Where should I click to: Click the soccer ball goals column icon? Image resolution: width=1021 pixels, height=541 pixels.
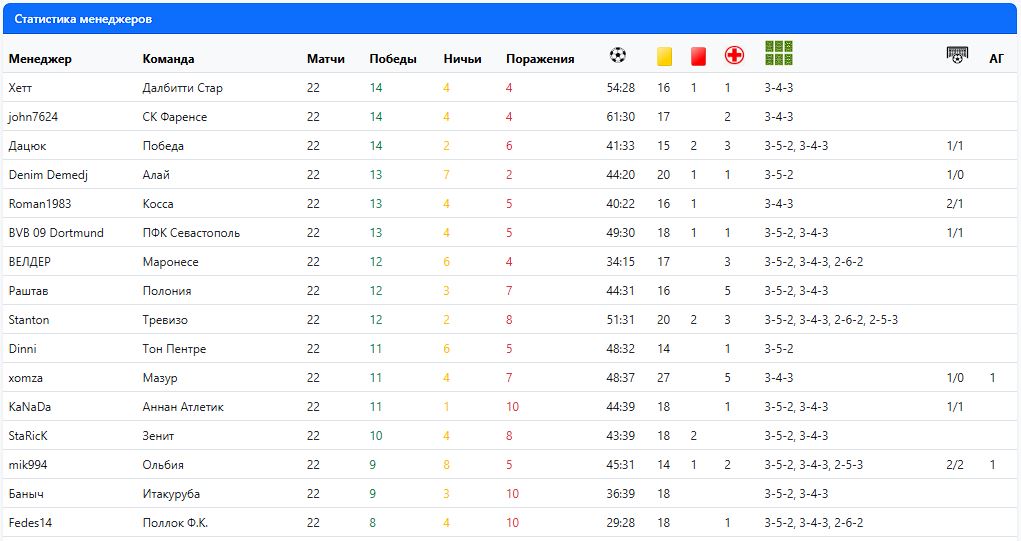pos(618,56)
